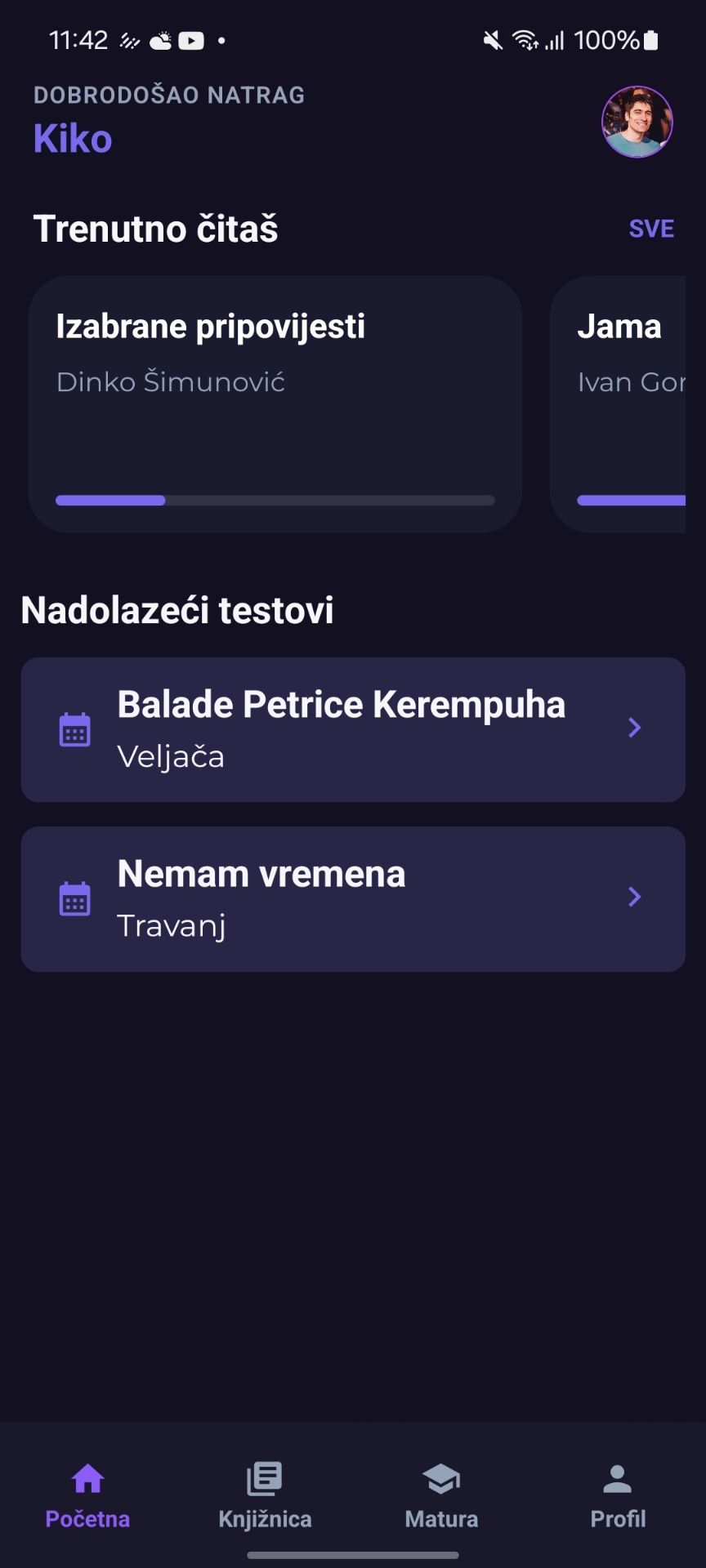Open the Izabrane pripovijesti book title

(211, 327)
